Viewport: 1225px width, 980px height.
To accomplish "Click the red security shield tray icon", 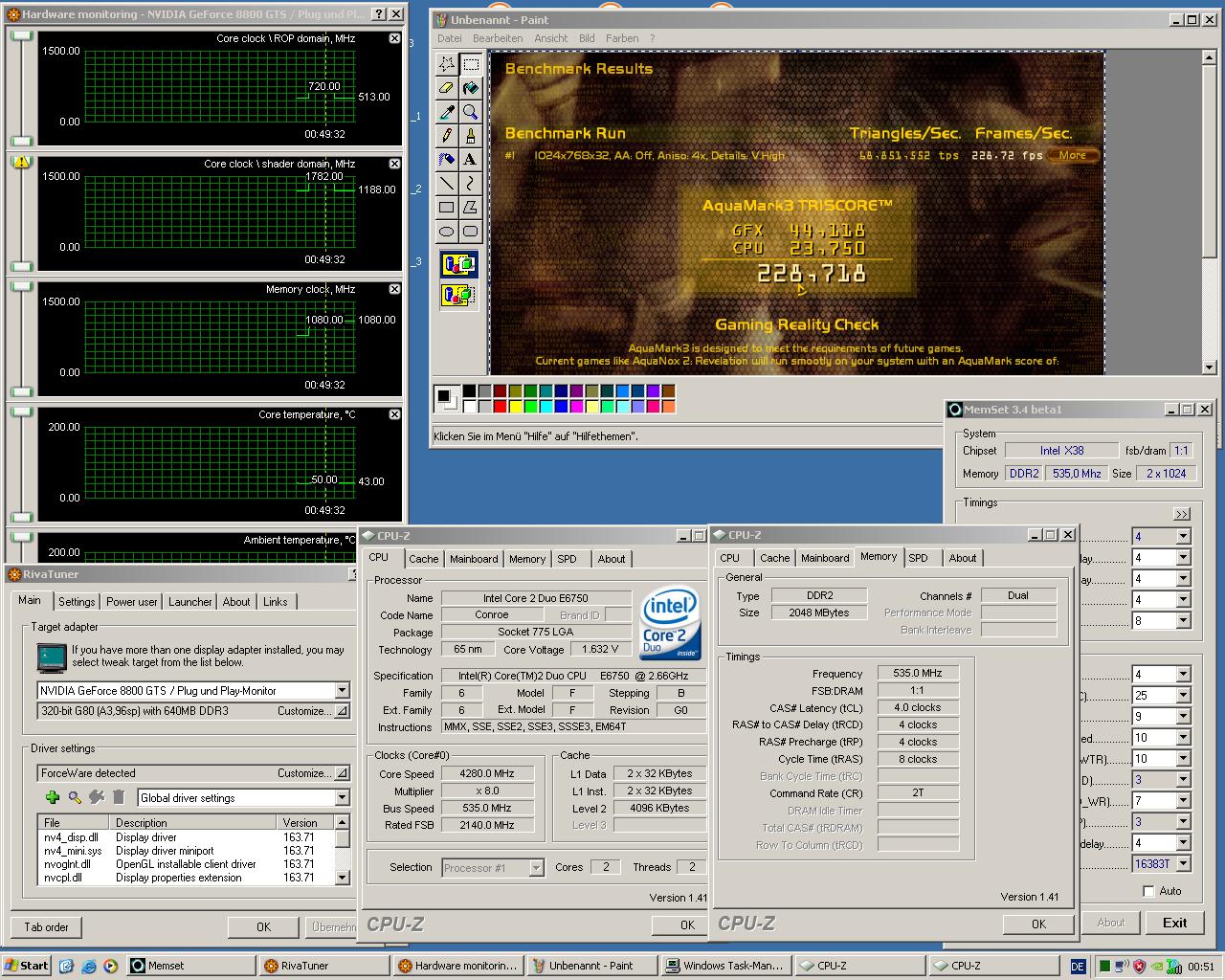I will [1140, 967].
